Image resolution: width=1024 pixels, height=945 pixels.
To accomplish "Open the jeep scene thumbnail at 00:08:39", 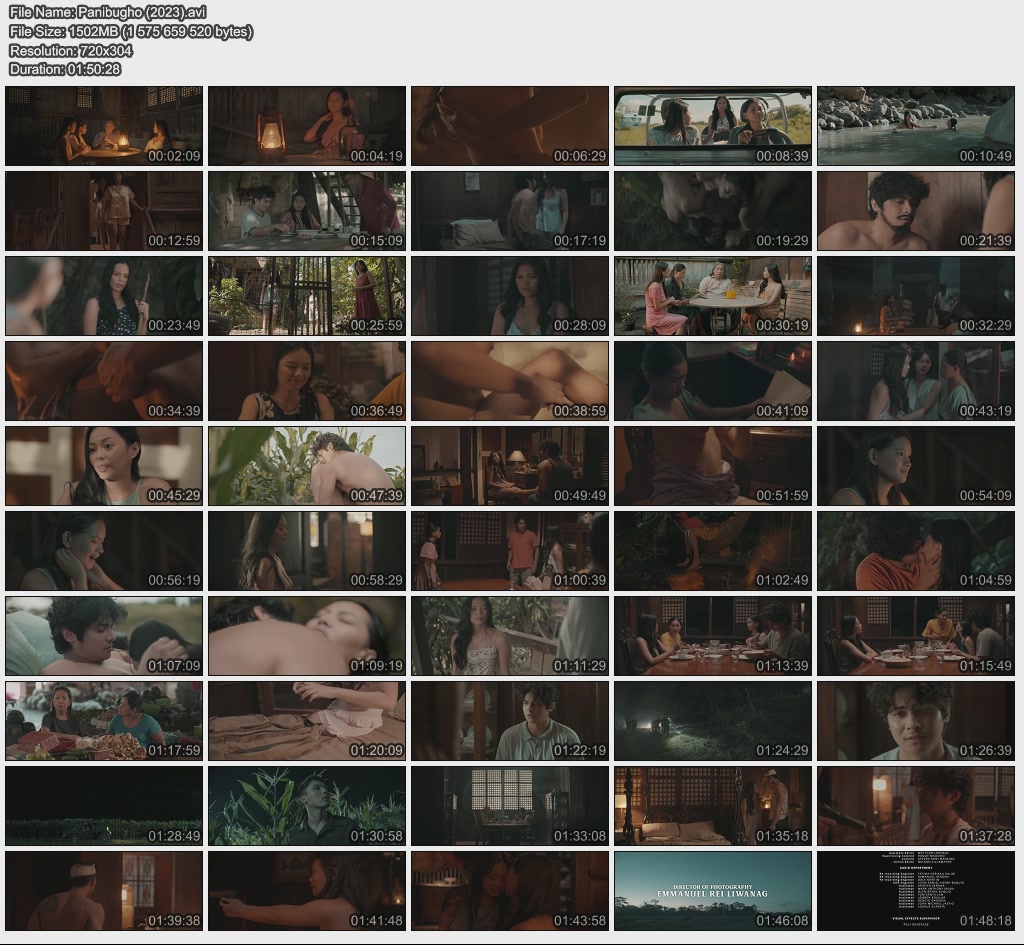I will click(x=712, y=126).
